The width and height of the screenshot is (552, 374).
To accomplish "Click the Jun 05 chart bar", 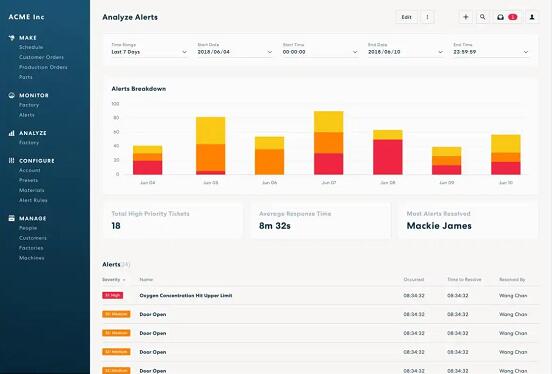I will 211,146.
